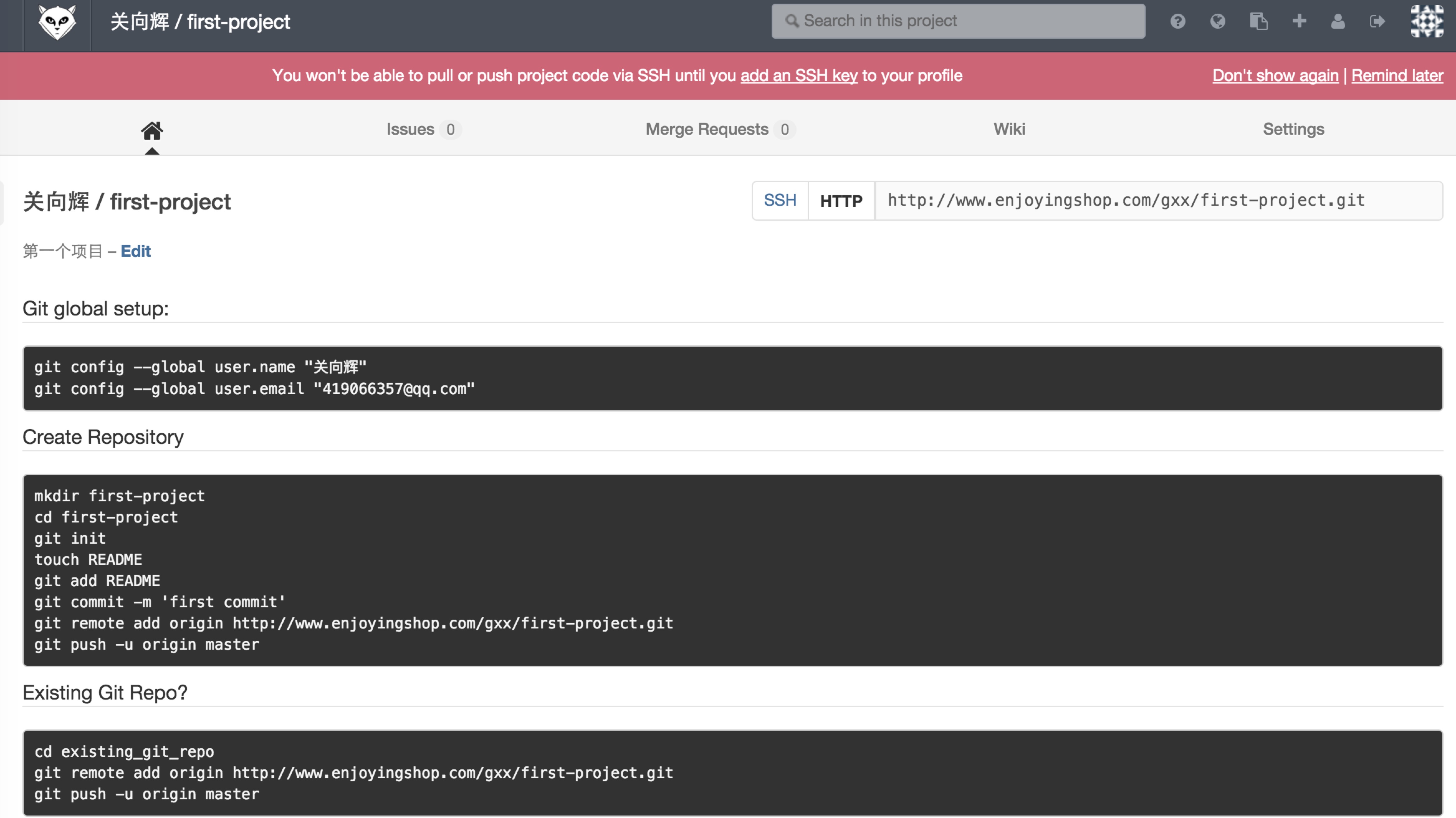The width and height of the screenshot is (1456, 818).
Task: Click the cd existing_git_repo line
Action: point(124,751)
